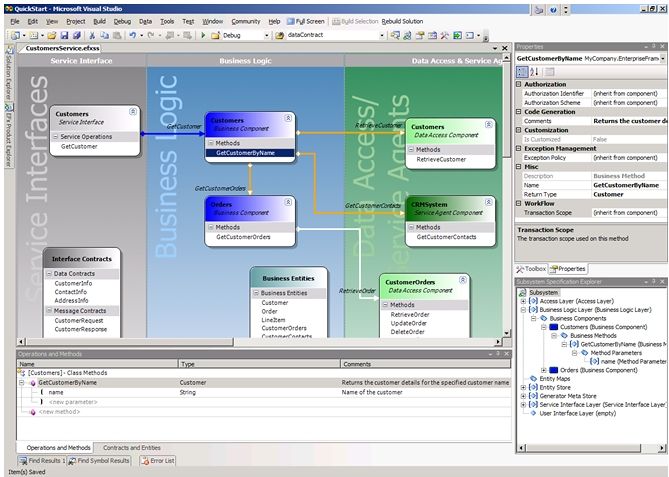Viewport: 669px width, 477px height.
Task: Select RetrieveCustomer method in Data Access Component
Action: (441, 159)
